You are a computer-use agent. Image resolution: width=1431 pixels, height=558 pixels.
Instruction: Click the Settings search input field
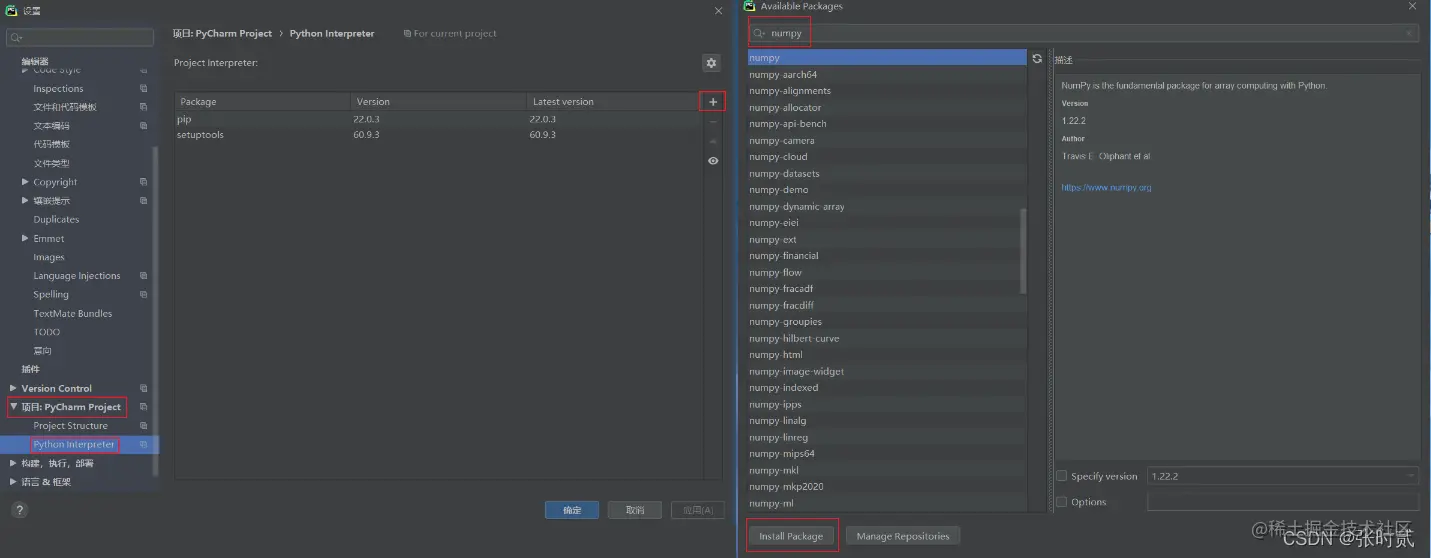coord(80,37)
